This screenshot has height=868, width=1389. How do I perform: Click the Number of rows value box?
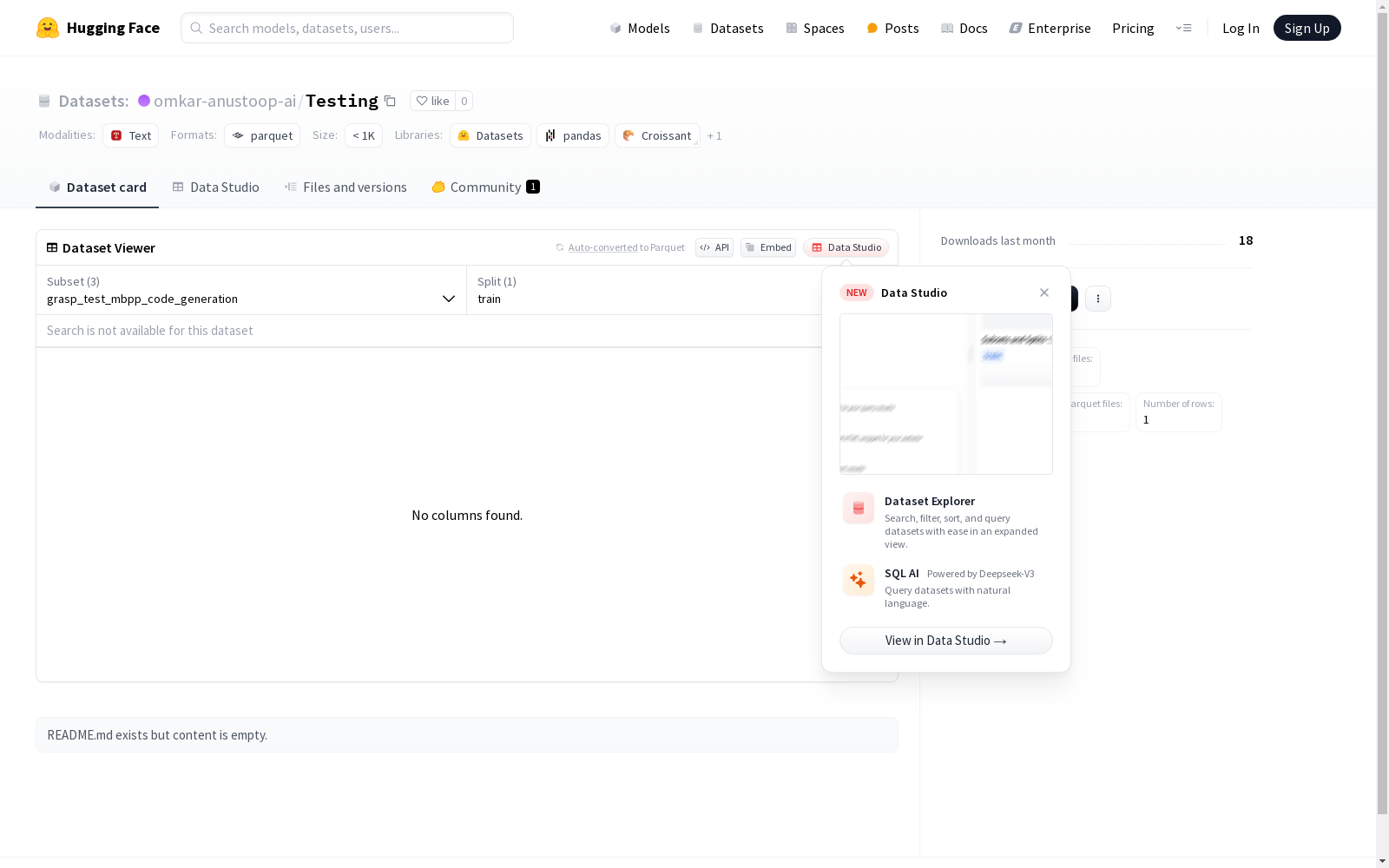click(x=1179, y=412)
